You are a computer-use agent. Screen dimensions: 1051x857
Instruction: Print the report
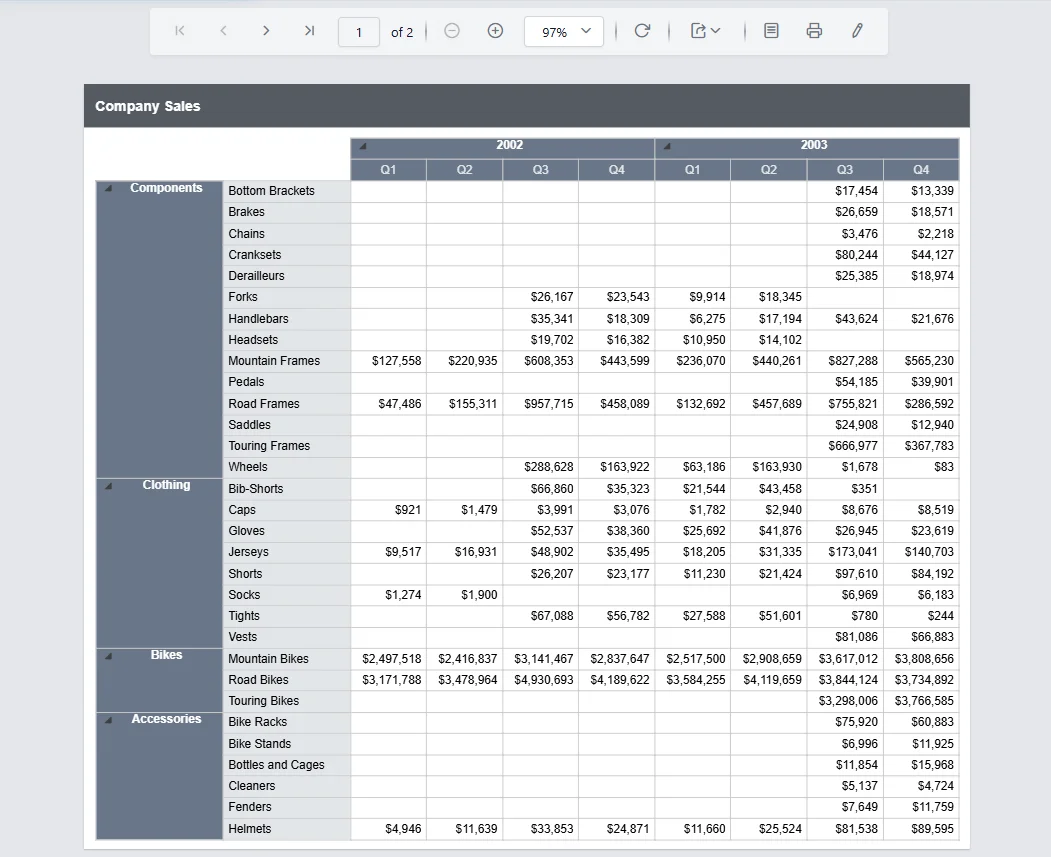point(814,31)
